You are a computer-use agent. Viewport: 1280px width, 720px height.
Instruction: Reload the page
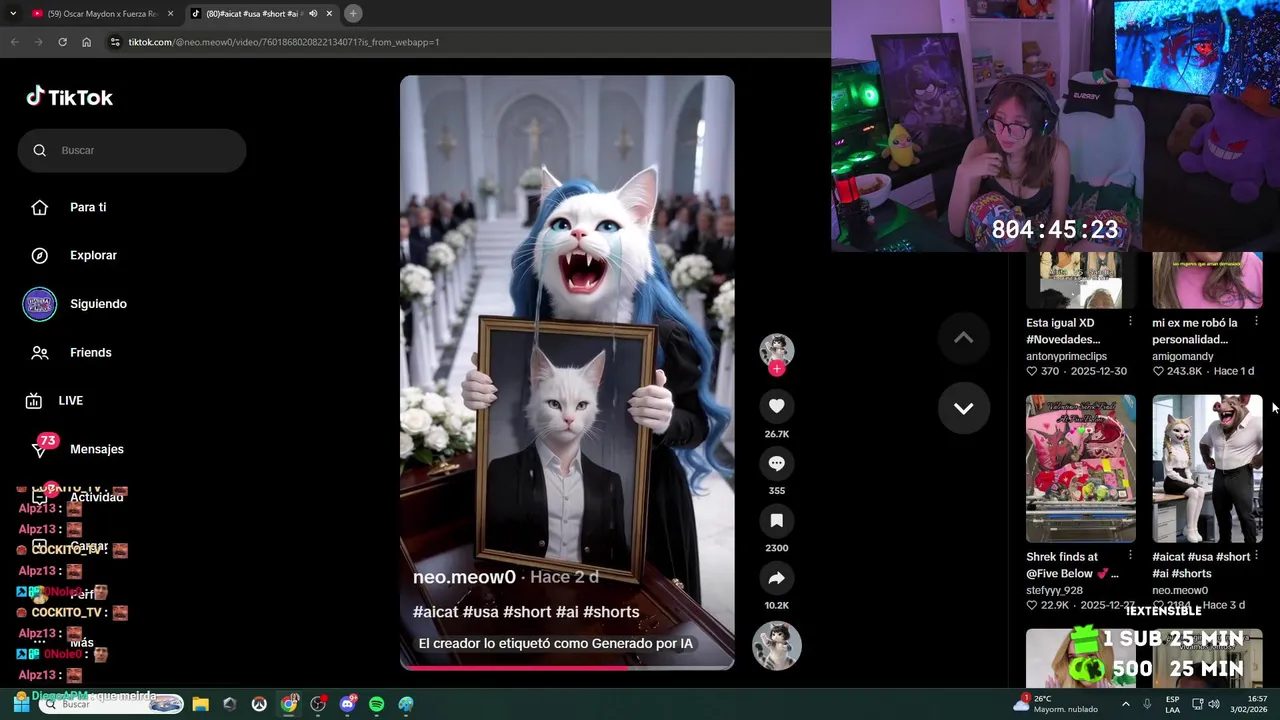tap(62, 42)
